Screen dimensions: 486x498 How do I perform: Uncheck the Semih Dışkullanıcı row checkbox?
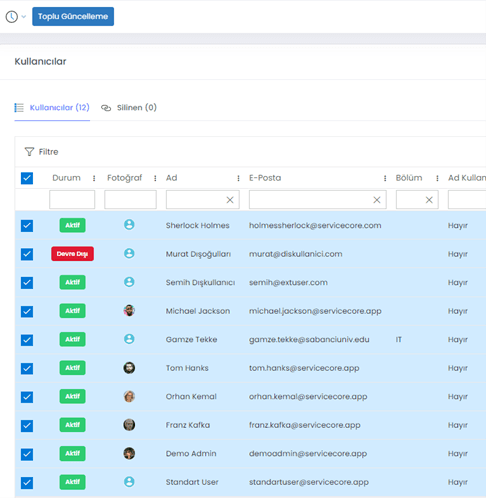(27, 283)
